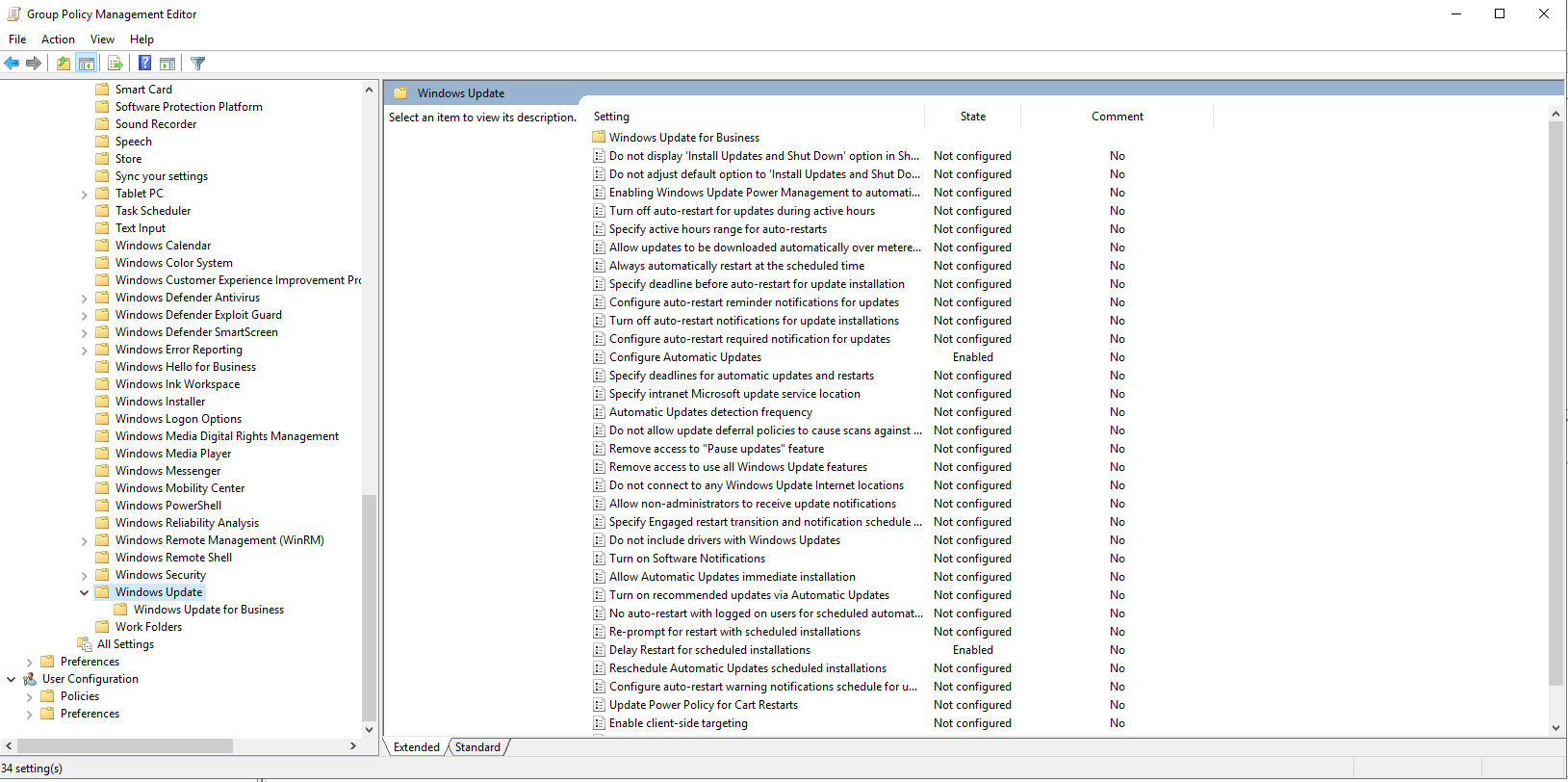Expand the Policies node under User Configuration

pyautogui.click(x=30, y=697)
